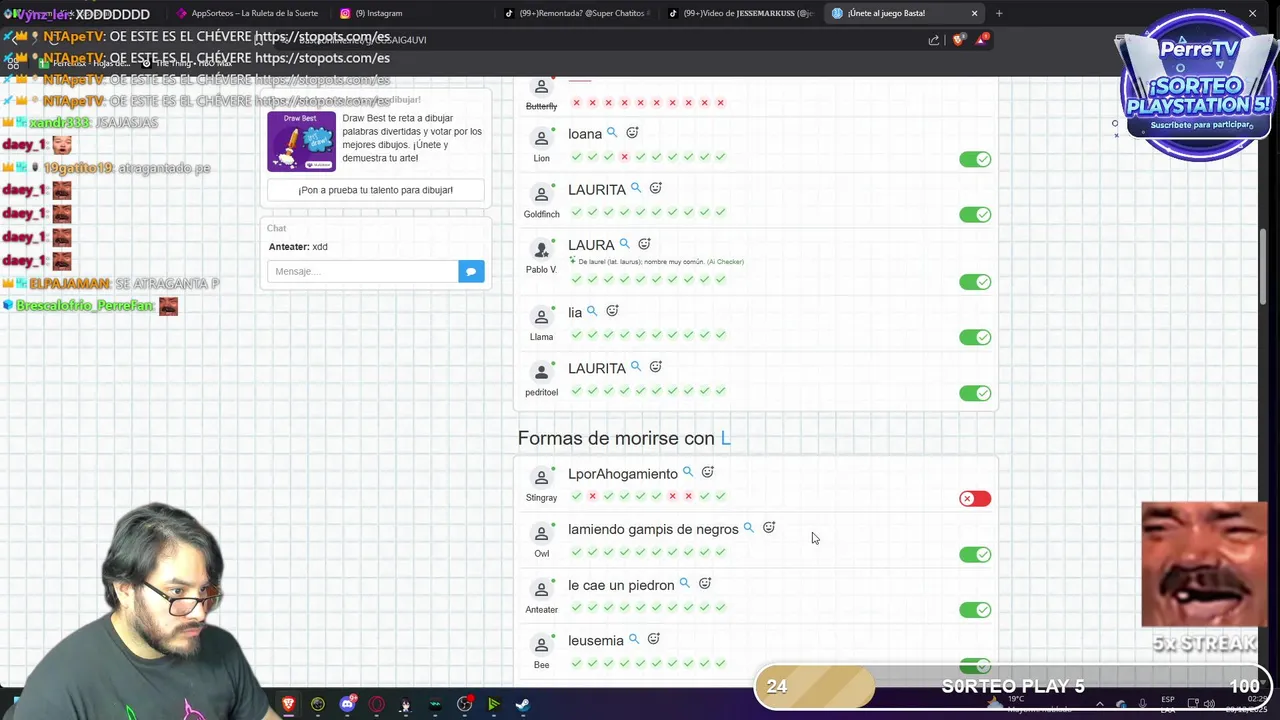
Task: Click the magnifier next to 'leusemia'
Action: (633, 639)
